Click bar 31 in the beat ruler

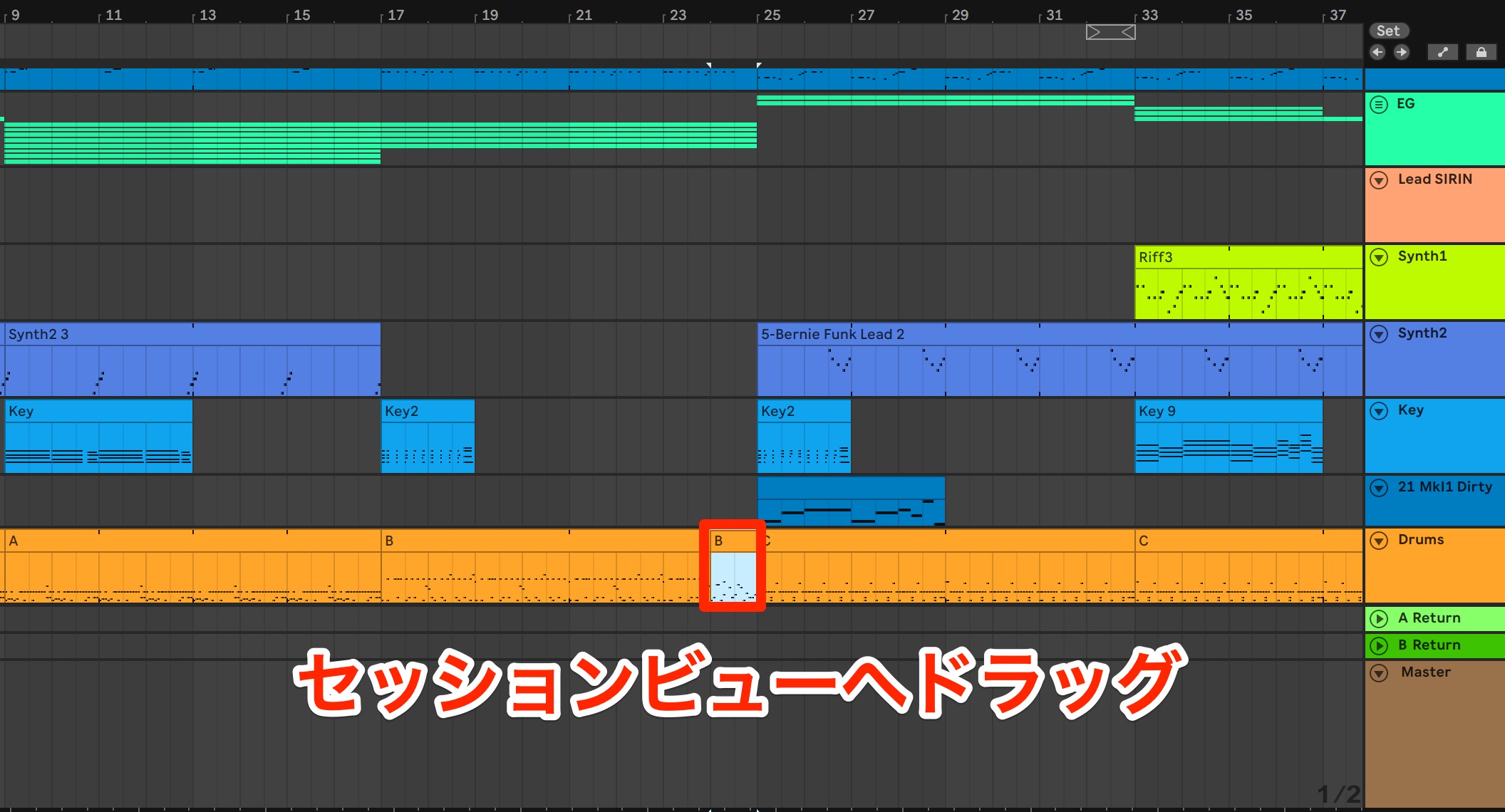[x=1054, y=15]
